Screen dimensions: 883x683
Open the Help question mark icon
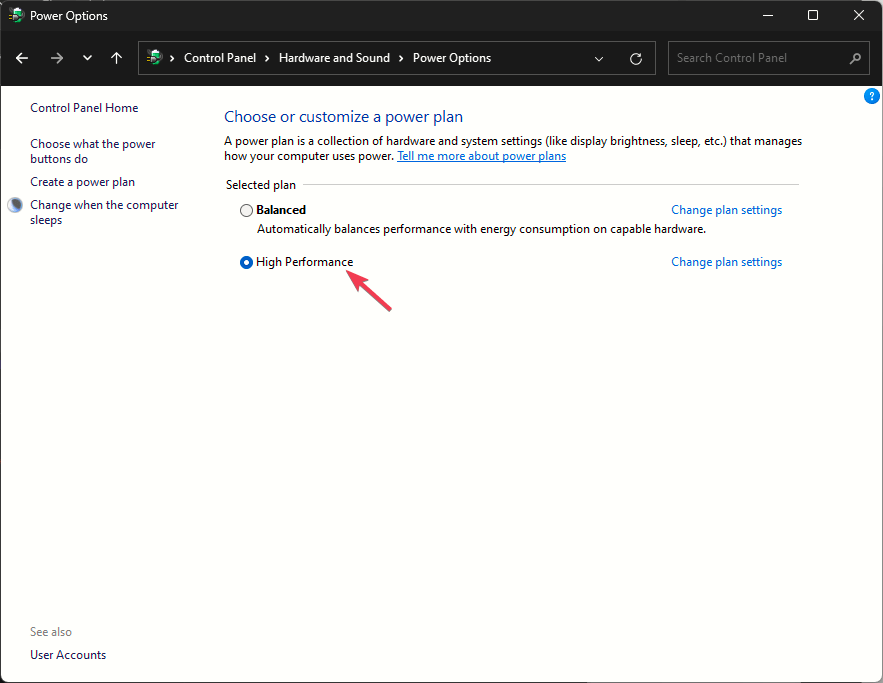click(871, 95)
